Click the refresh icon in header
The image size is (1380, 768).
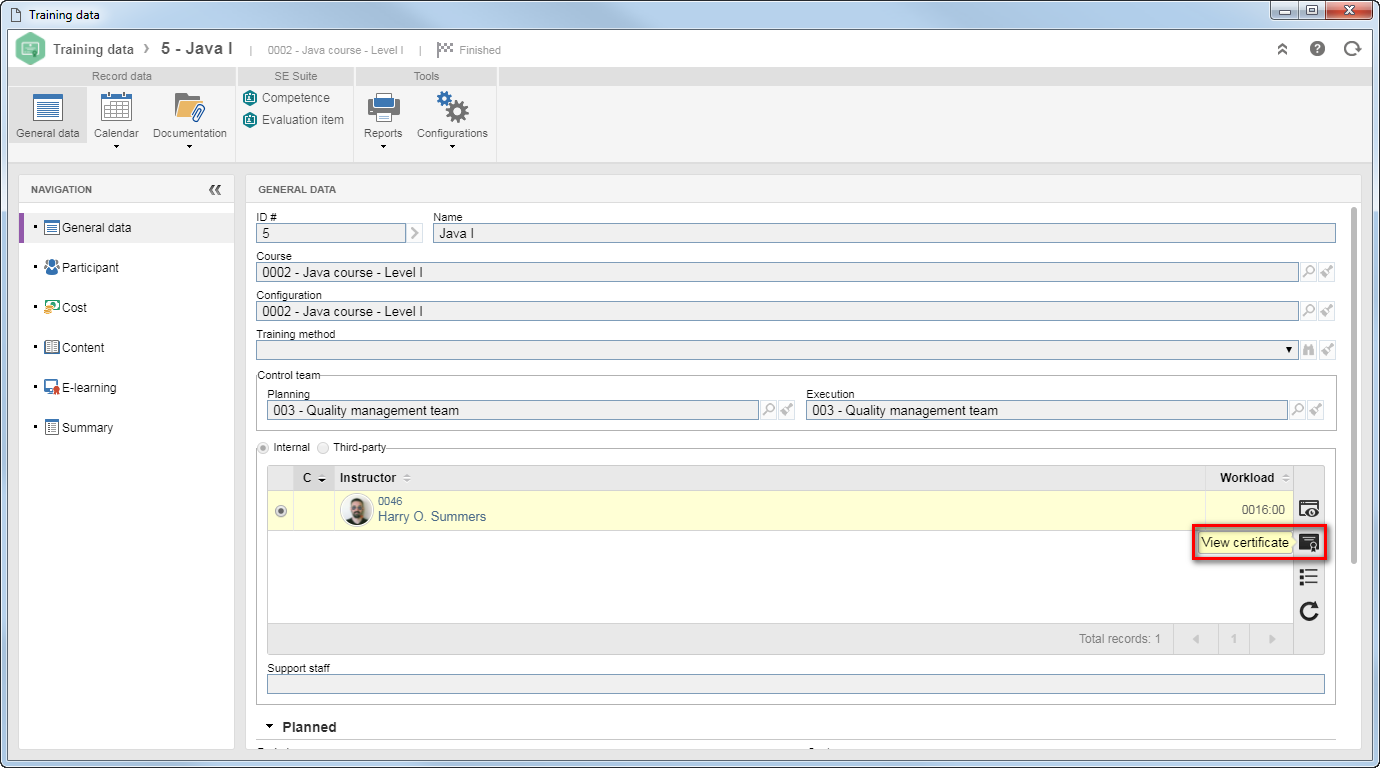(x=1352, y=49)
